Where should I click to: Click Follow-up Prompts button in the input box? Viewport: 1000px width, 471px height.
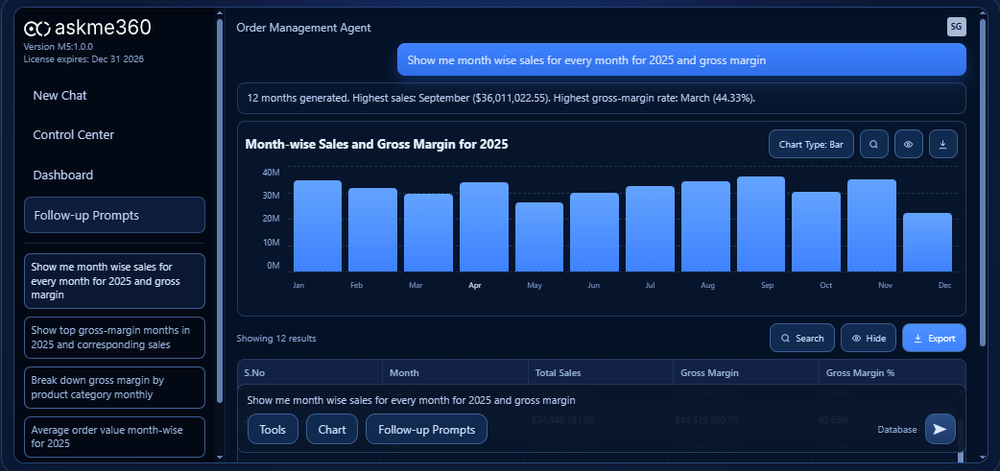pyautogui.click(x=427, y=429)
